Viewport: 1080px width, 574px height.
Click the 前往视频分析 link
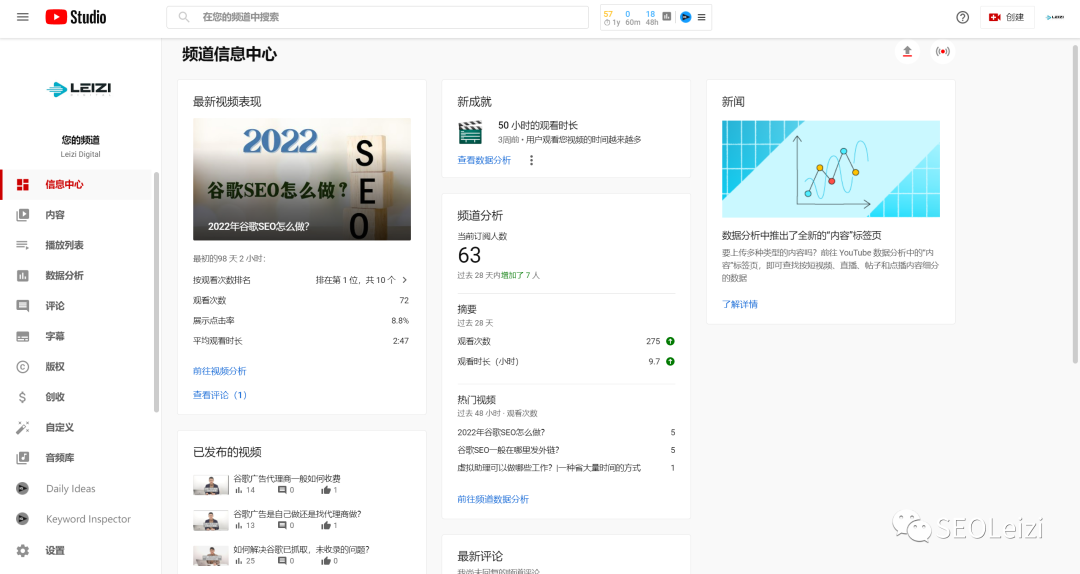220,371
